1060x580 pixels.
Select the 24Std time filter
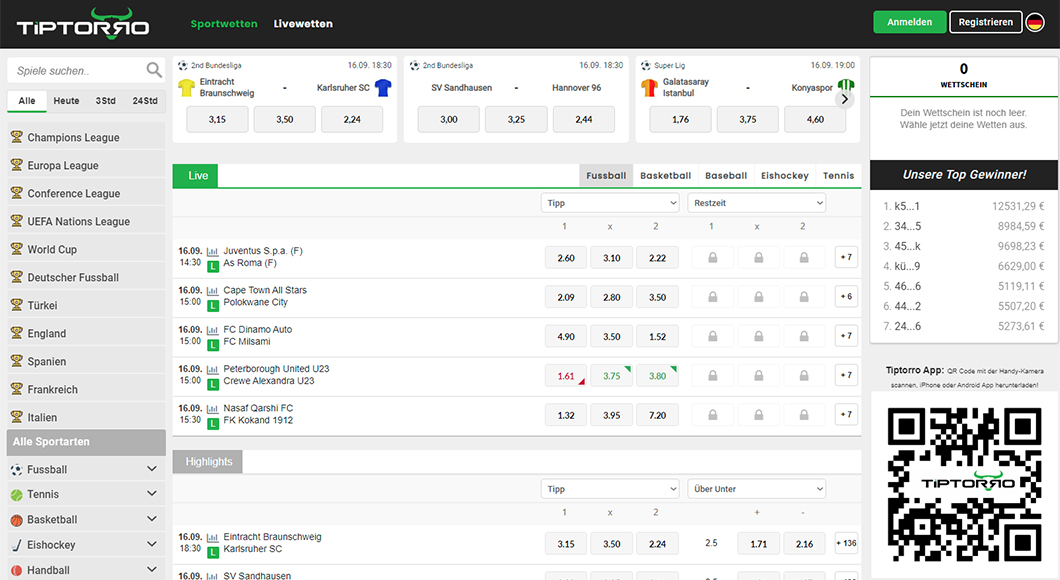tap(145, 101)
